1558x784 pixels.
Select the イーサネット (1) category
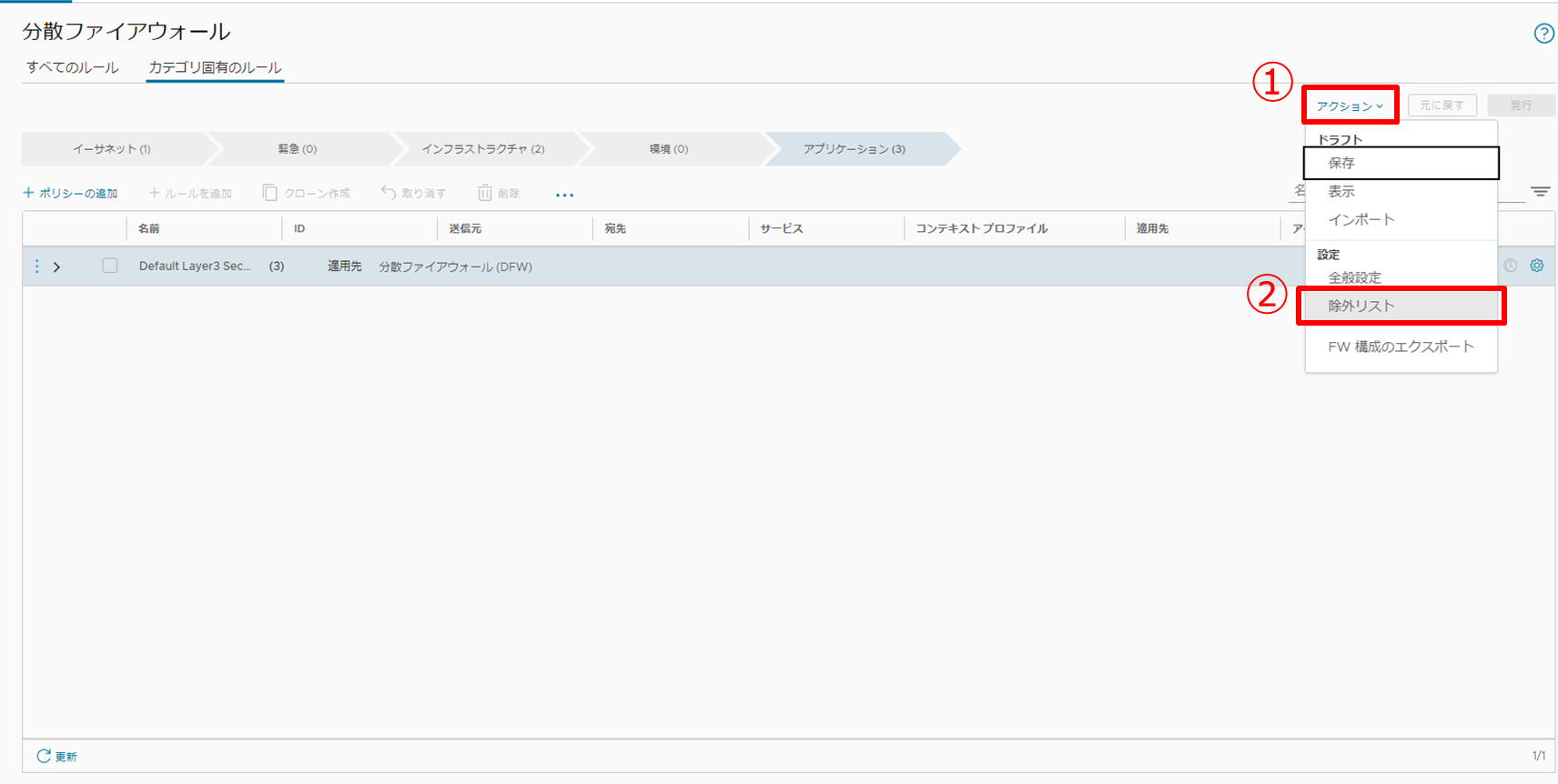tap(112, 149)
